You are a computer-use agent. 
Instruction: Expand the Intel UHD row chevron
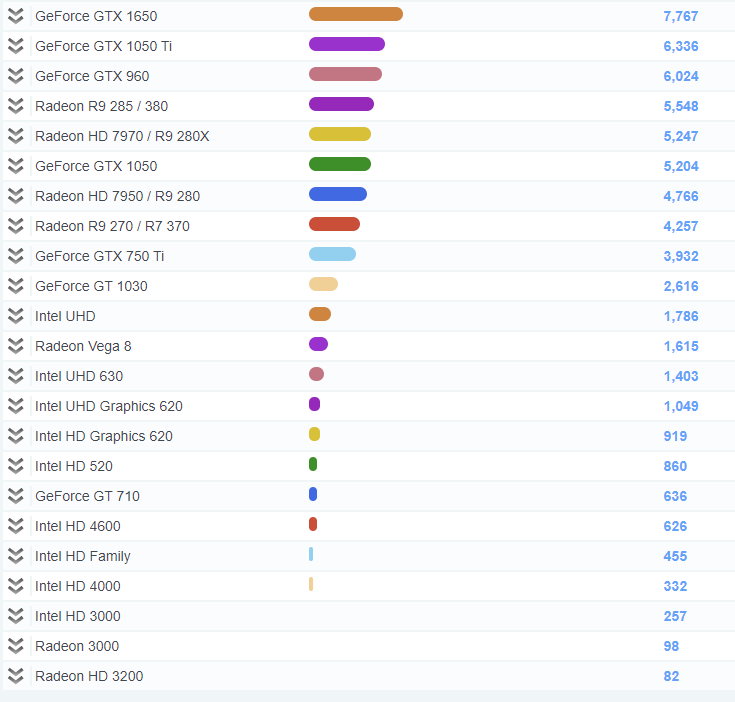(x=15, y=316)
